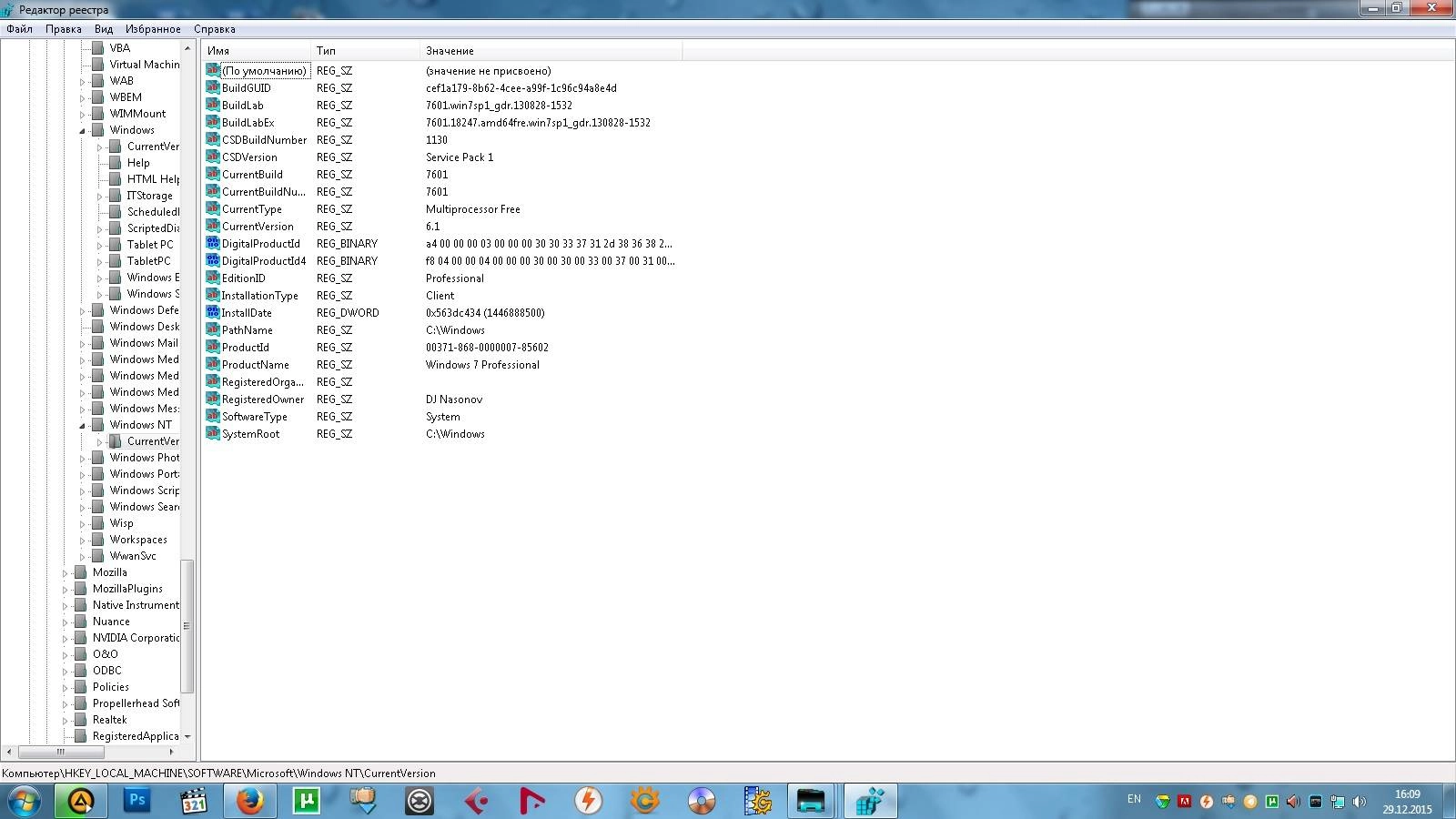Screen dimensions: 1456x819
Task: Expand the Mozilla key
Action: [x=65, y=573]
